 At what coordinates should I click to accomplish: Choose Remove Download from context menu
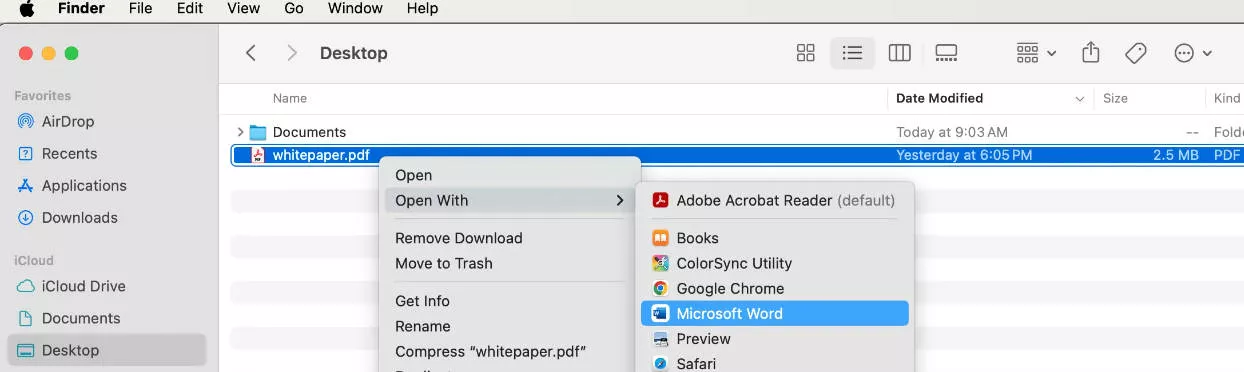click(509, 238)
